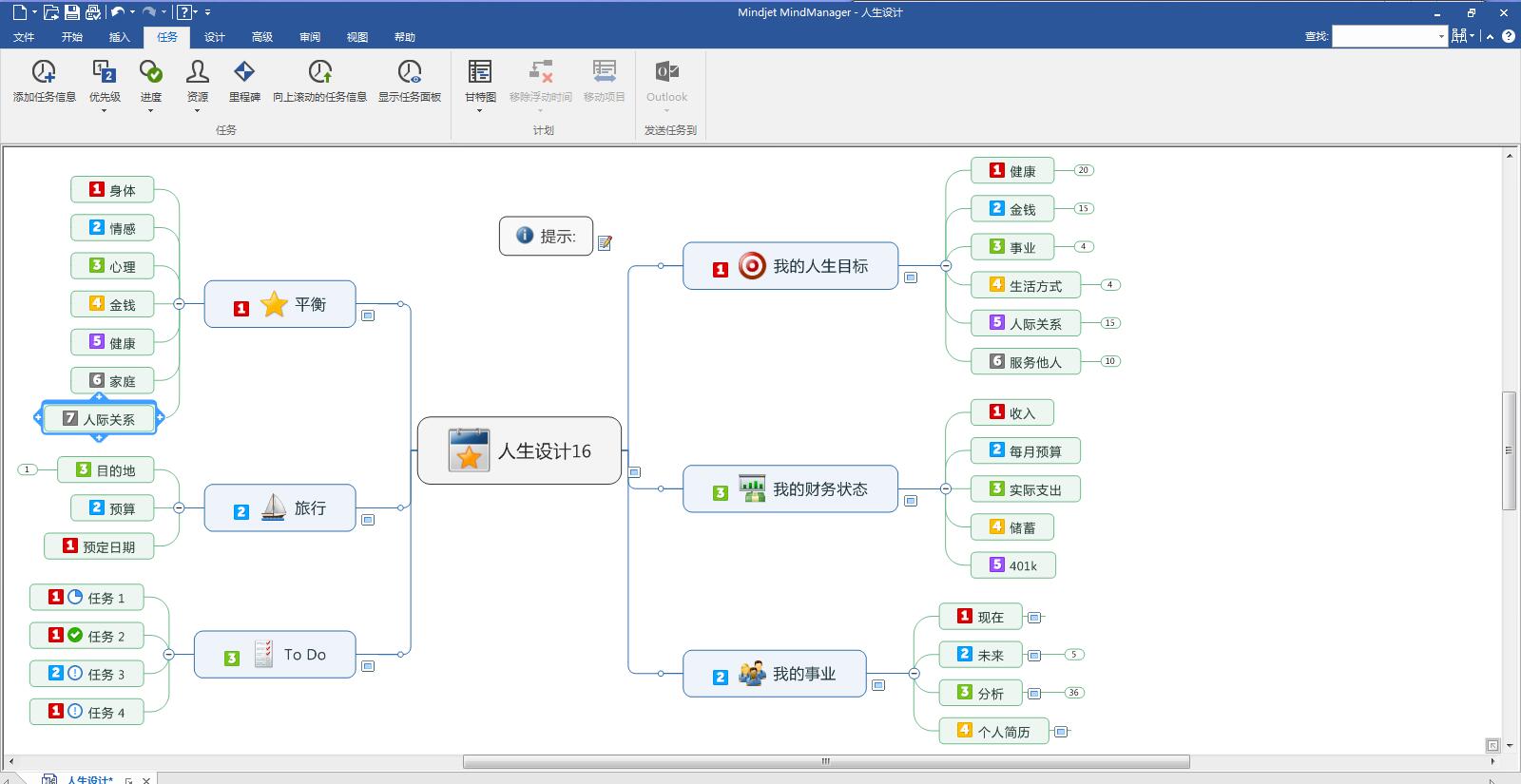Click the Undo arrow in quick access toolbar
1521x784 pixels.
click(118, 12)
